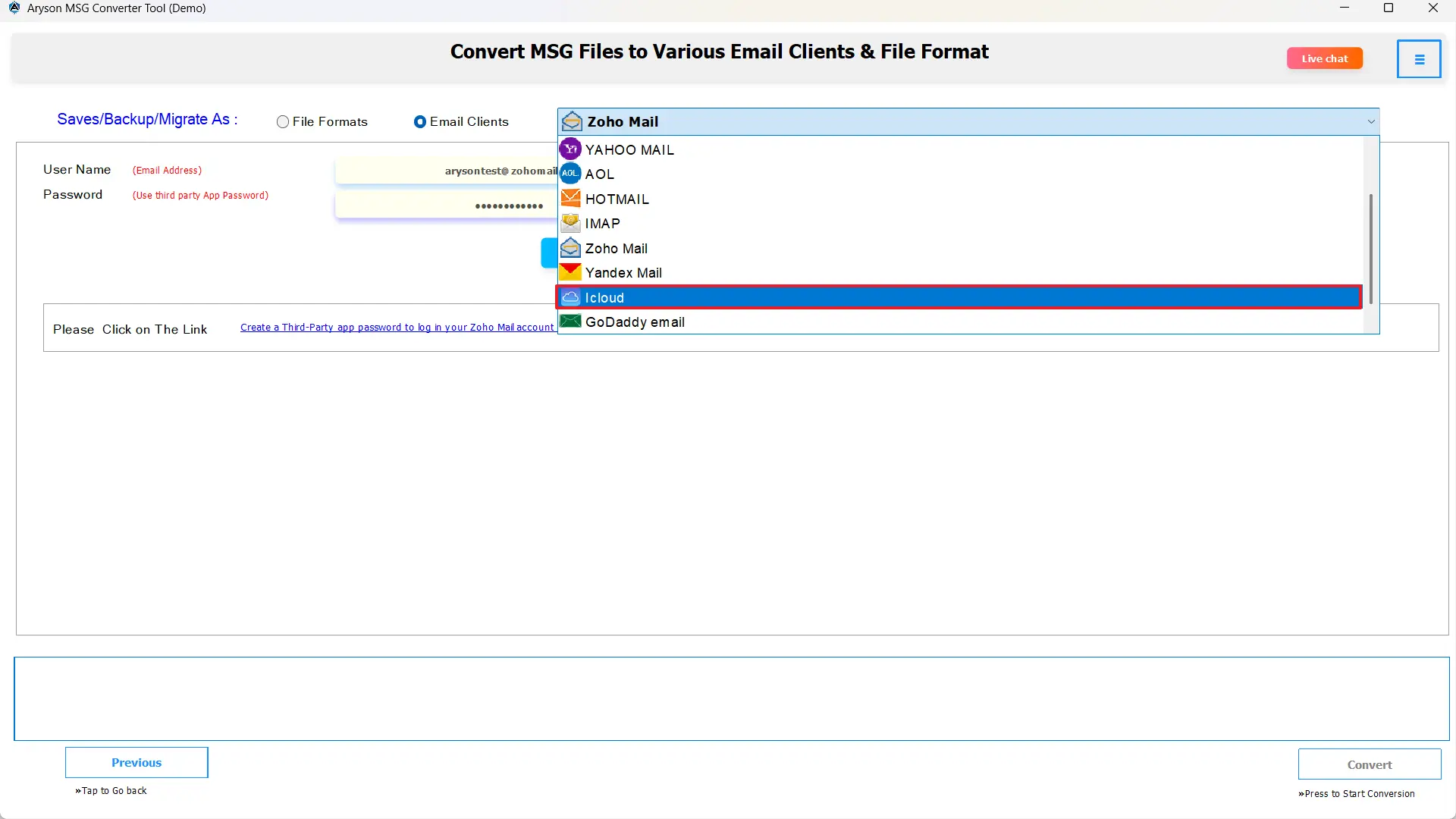Open Live chat support
This screenshot has height=819, width=1456.
pyautogui.click(x=1325, y=58)
